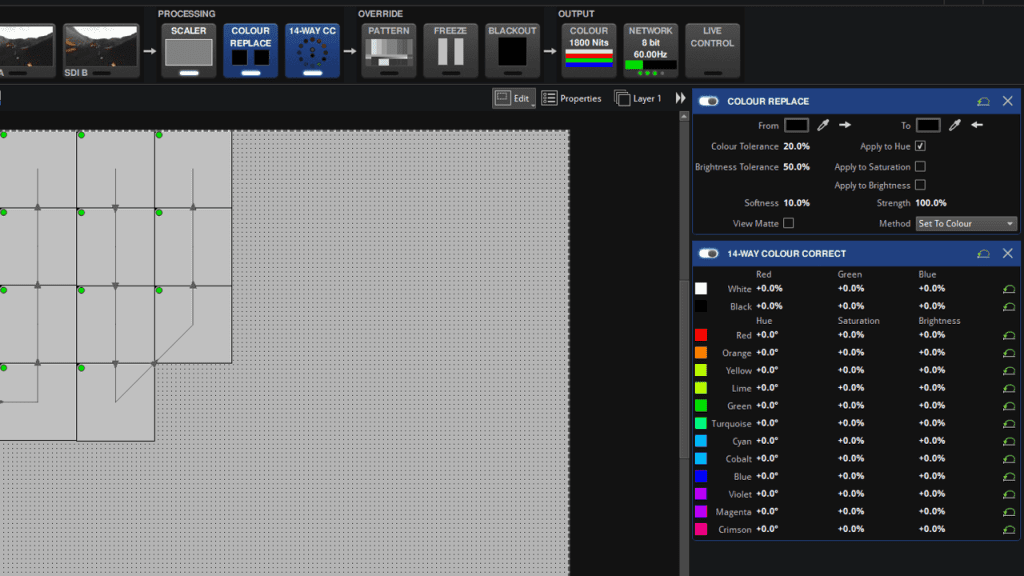
Task: Copy To colour to From with left arrow
Action: (977, 125)
